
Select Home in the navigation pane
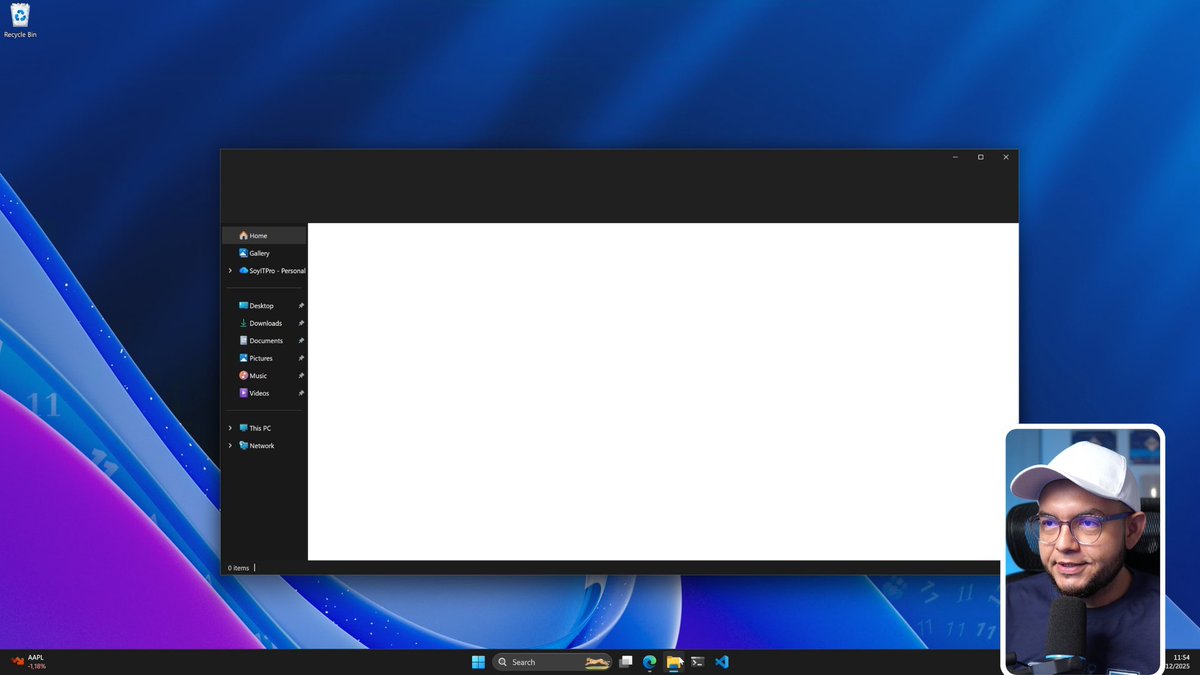[x=264, y=236]
